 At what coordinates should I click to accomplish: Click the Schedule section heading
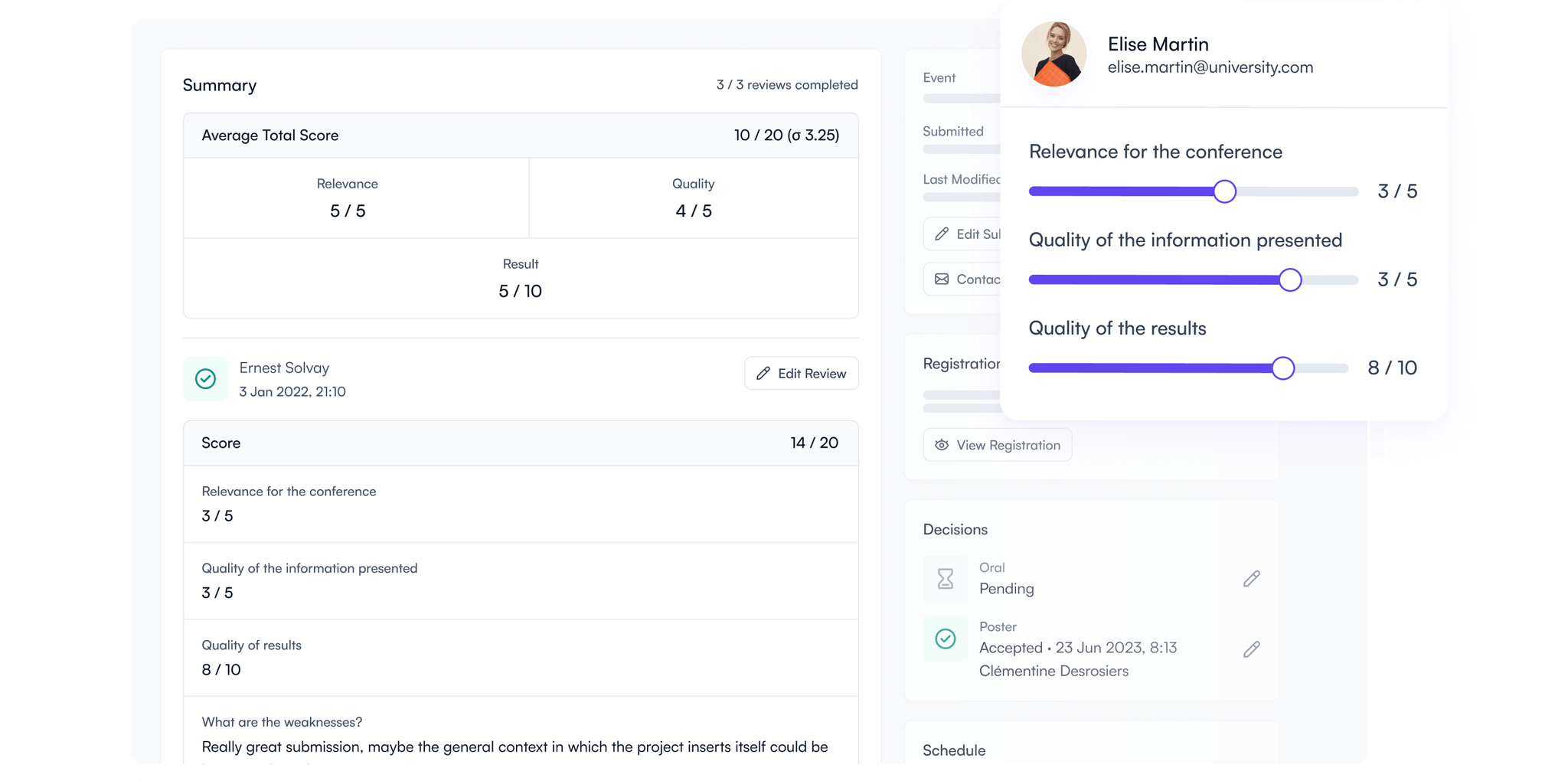tap(954, 750)
